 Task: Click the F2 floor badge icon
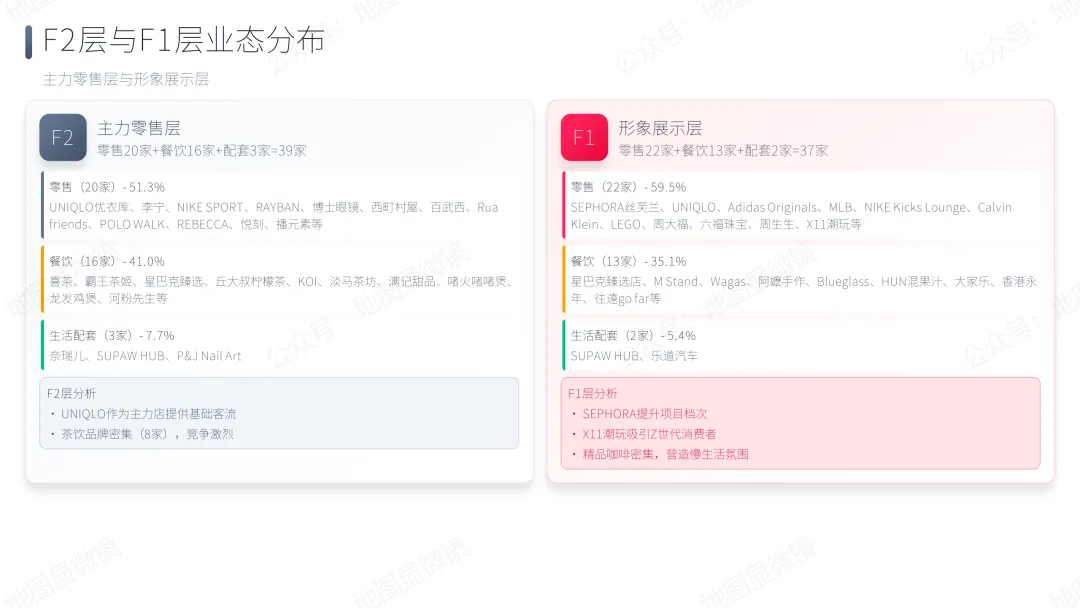tap(63, 137)
